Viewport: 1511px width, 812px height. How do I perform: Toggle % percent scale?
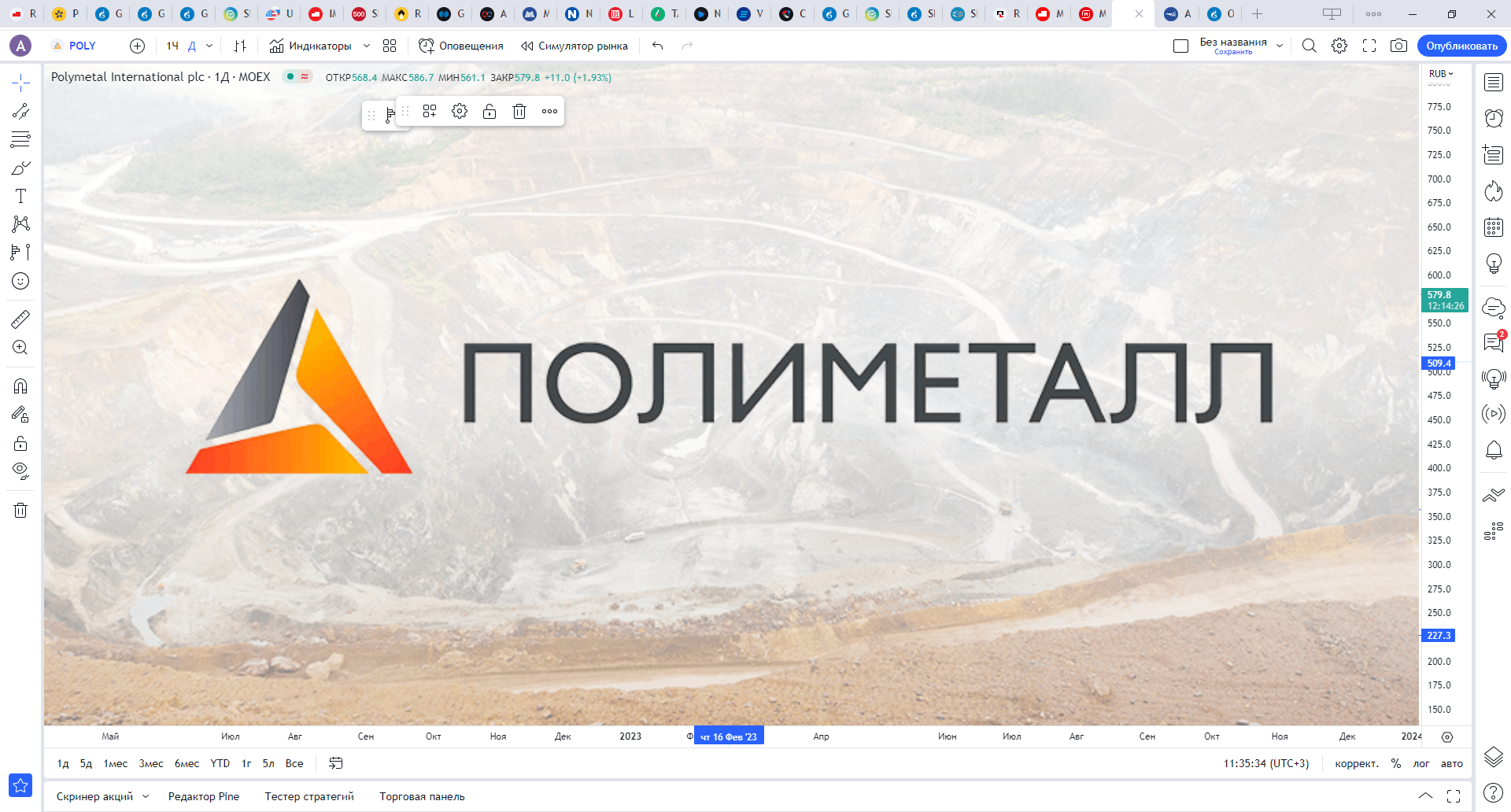coord(1396,763)
